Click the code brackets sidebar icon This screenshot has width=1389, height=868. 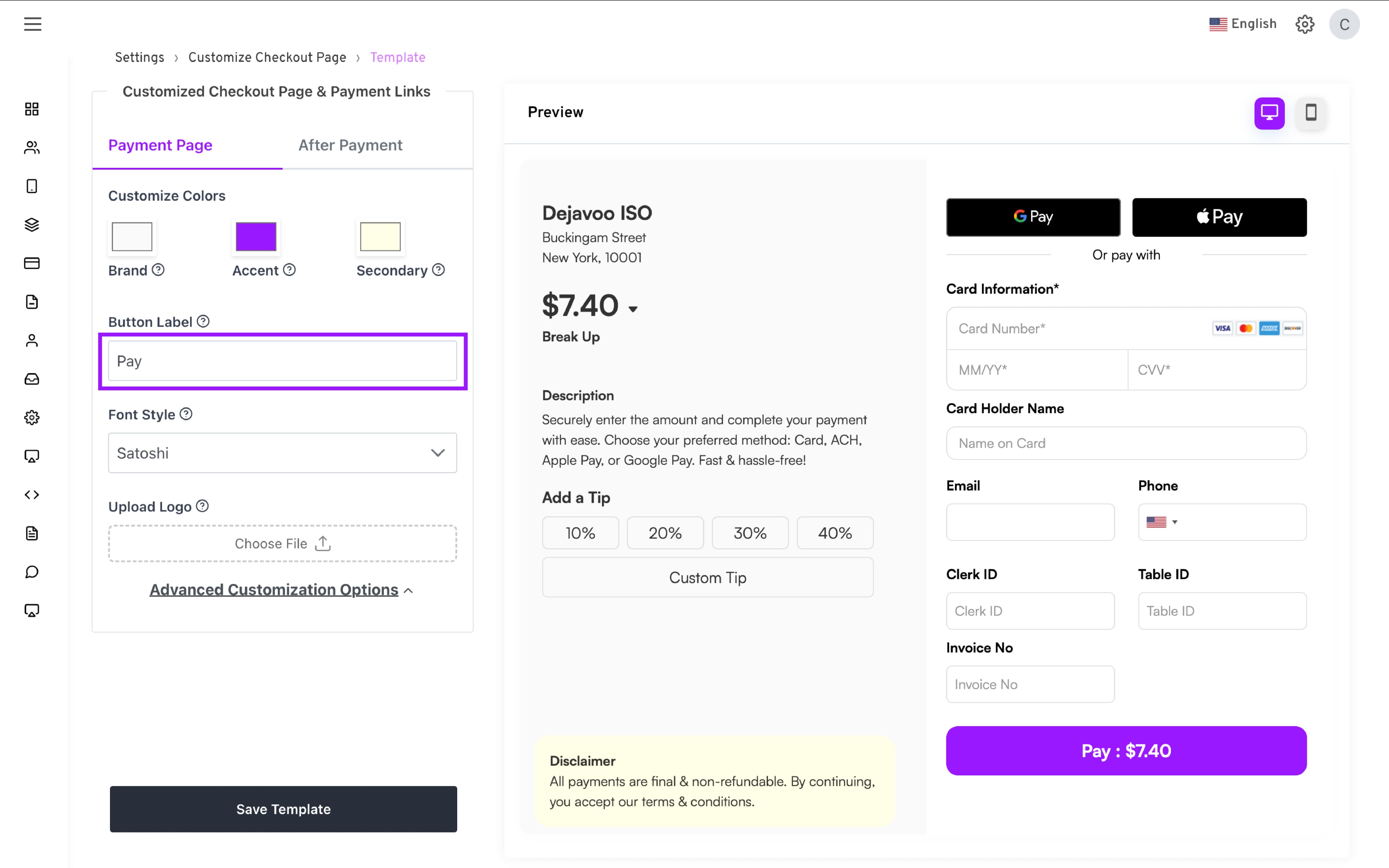(x=32, y=494)
